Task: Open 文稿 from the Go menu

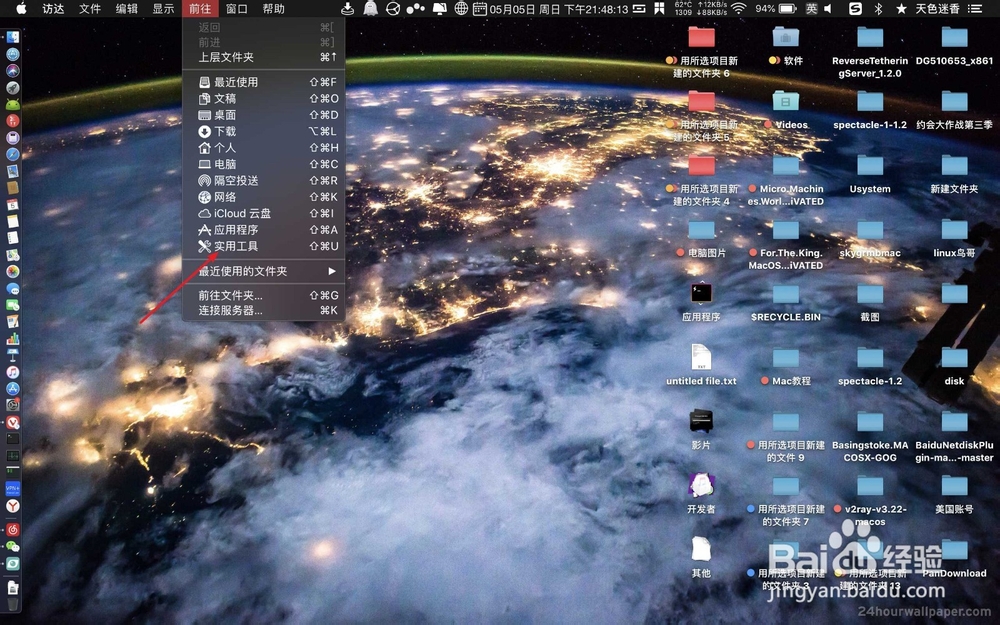Action: pyautogui.click(x=263, y=98)
